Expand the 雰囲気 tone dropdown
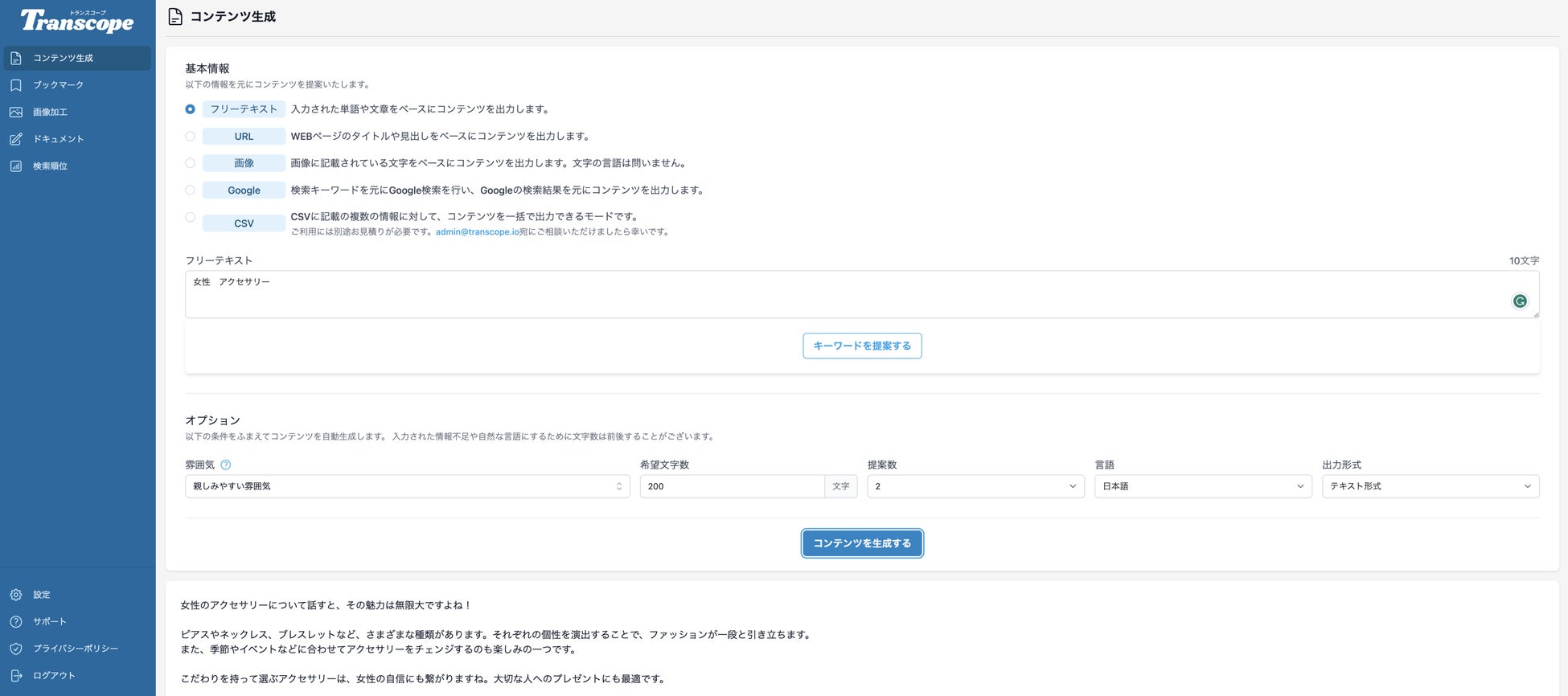The width and height of the screenshot is (1568, 696). [x=408, y=486]
